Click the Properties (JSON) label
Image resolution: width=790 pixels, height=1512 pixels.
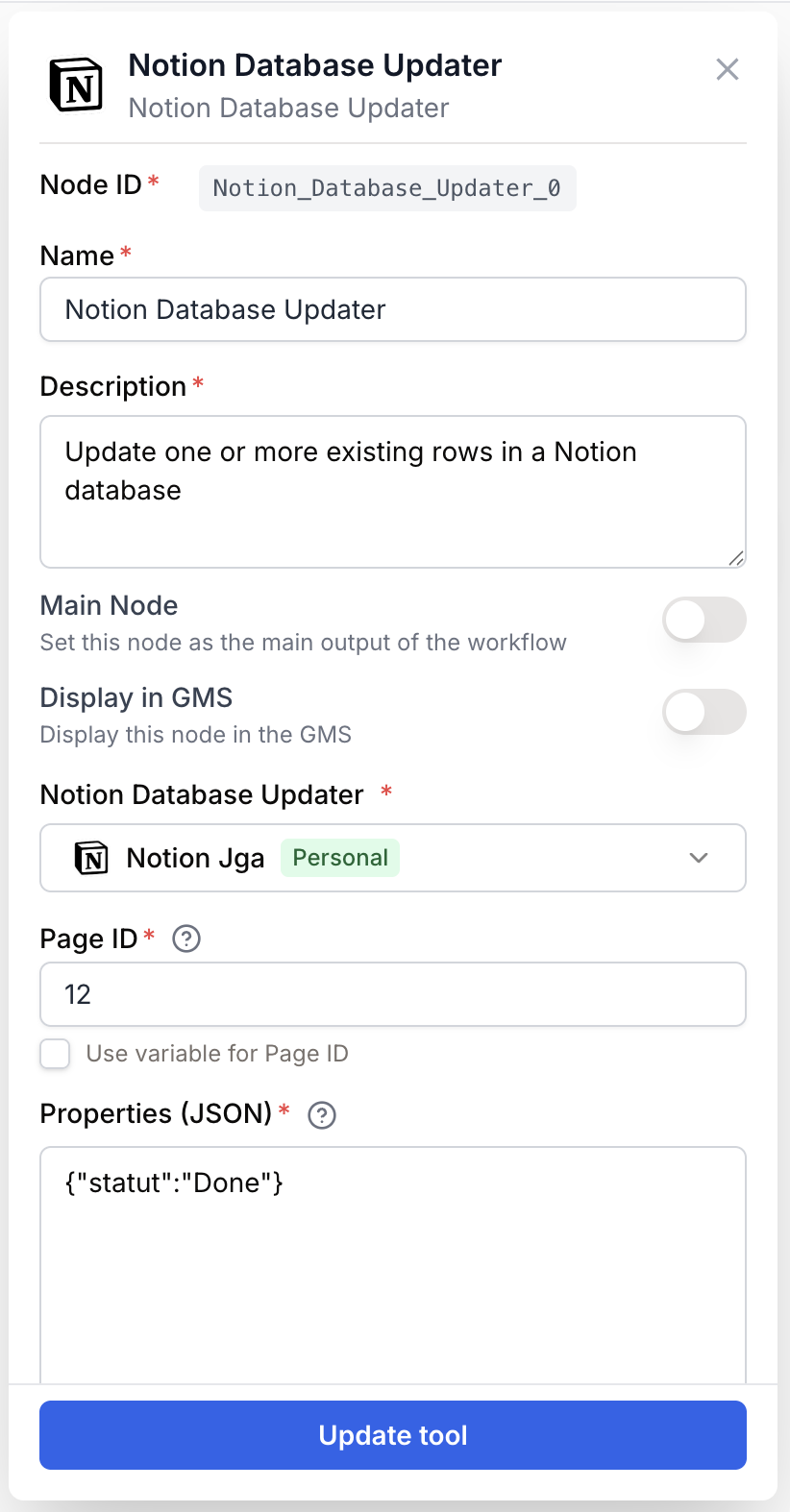coord(157,1113)
